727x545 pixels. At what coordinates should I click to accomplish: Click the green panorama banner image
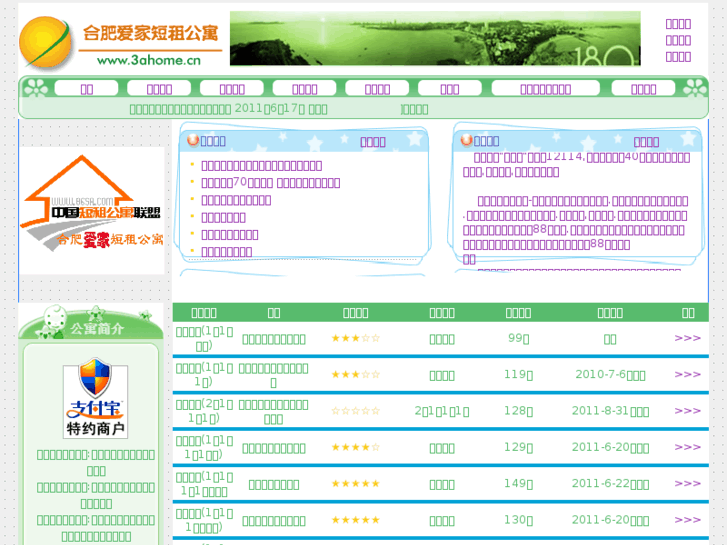[435, 38]
